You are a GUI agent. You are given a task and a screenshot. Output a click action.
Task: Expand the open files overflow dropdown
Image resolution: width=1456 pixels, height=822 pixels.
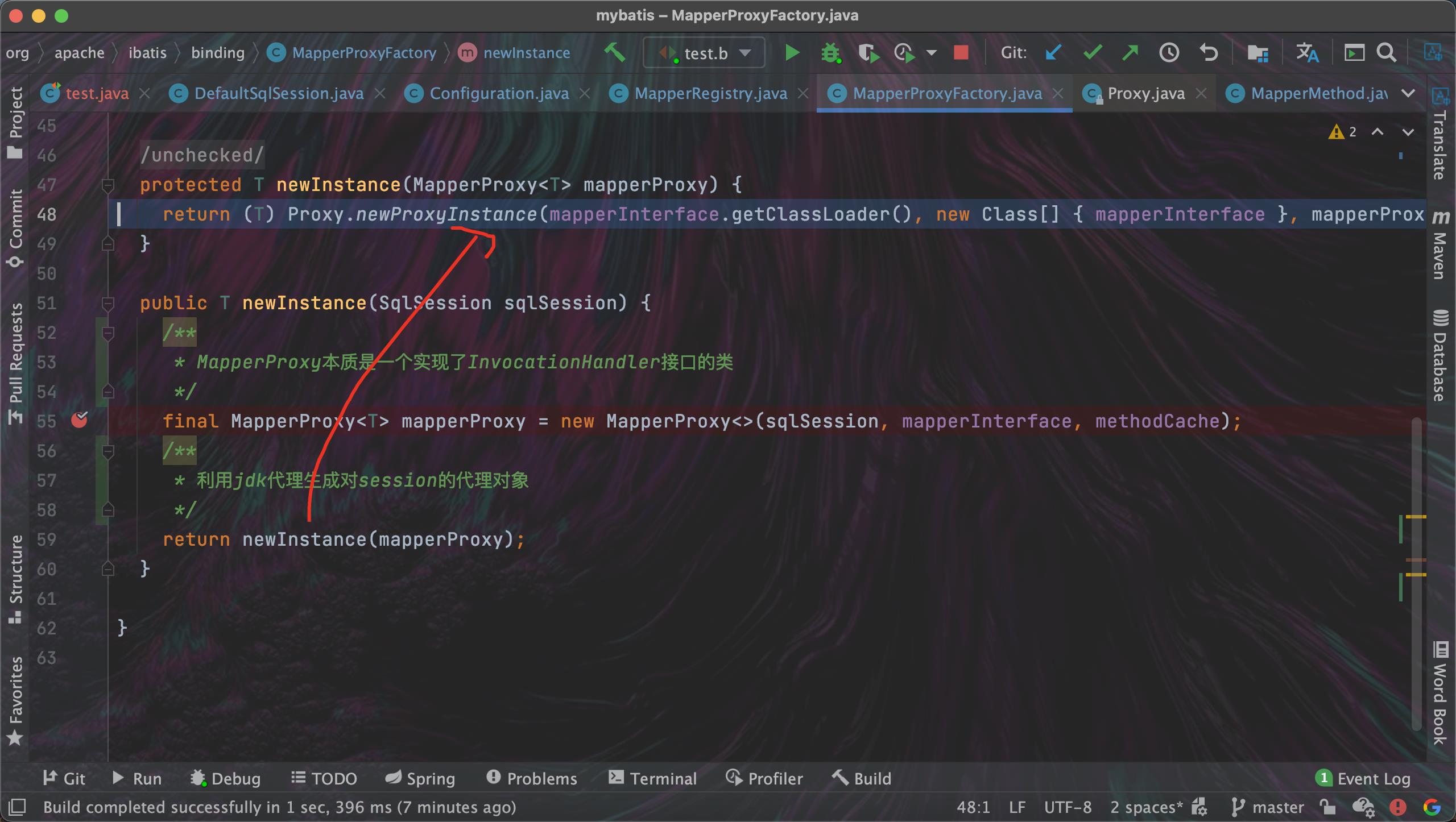coord(1408,92)
